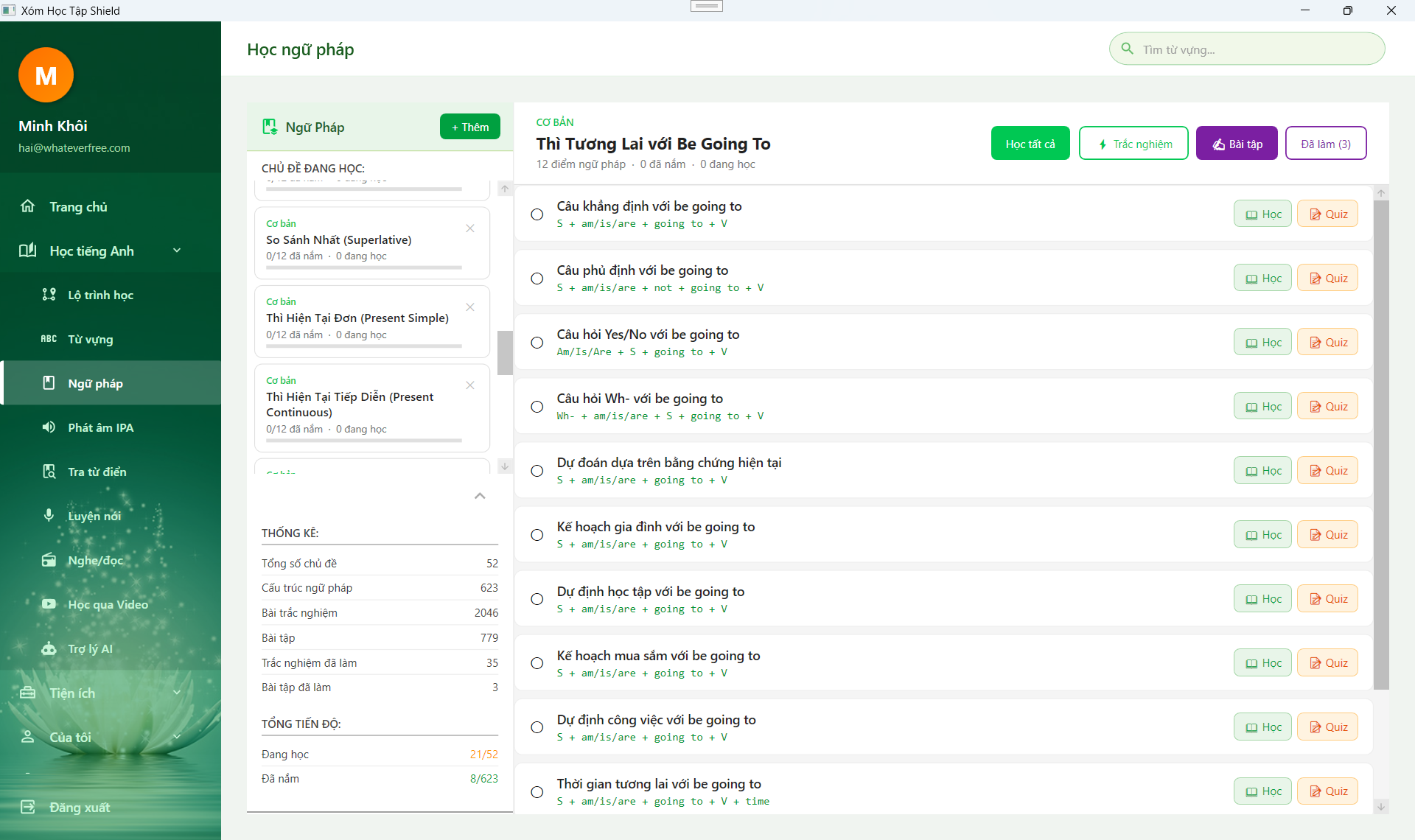Screen dimensions: 1415x840
Task: Remove Thì Hiện Tại Tiếp Diễn topic with X
Action: click(470, 385)
